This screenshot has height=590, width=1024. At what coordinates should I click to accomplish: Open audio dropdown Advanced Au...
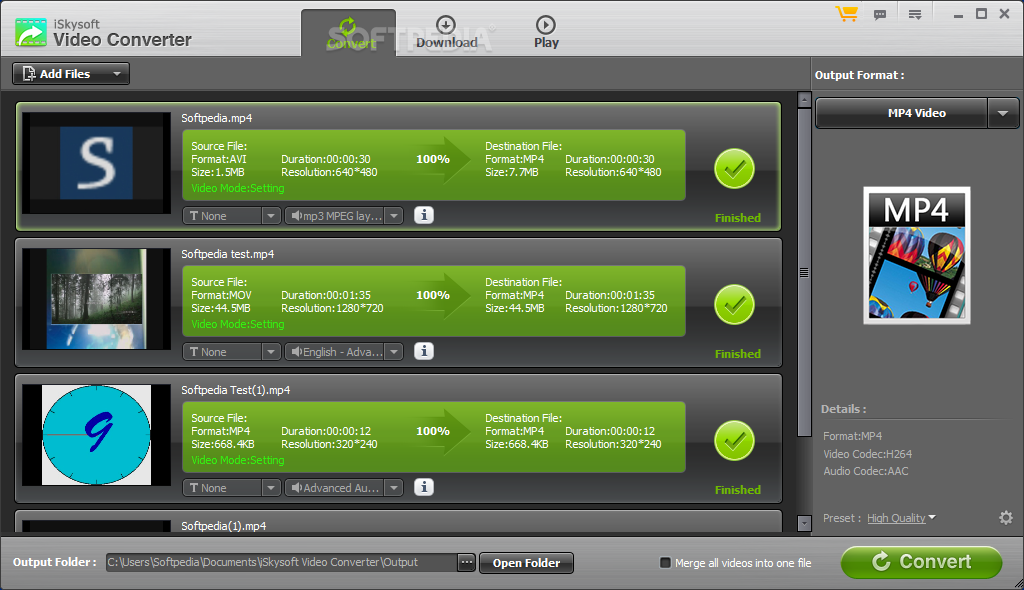pos(394,487)
